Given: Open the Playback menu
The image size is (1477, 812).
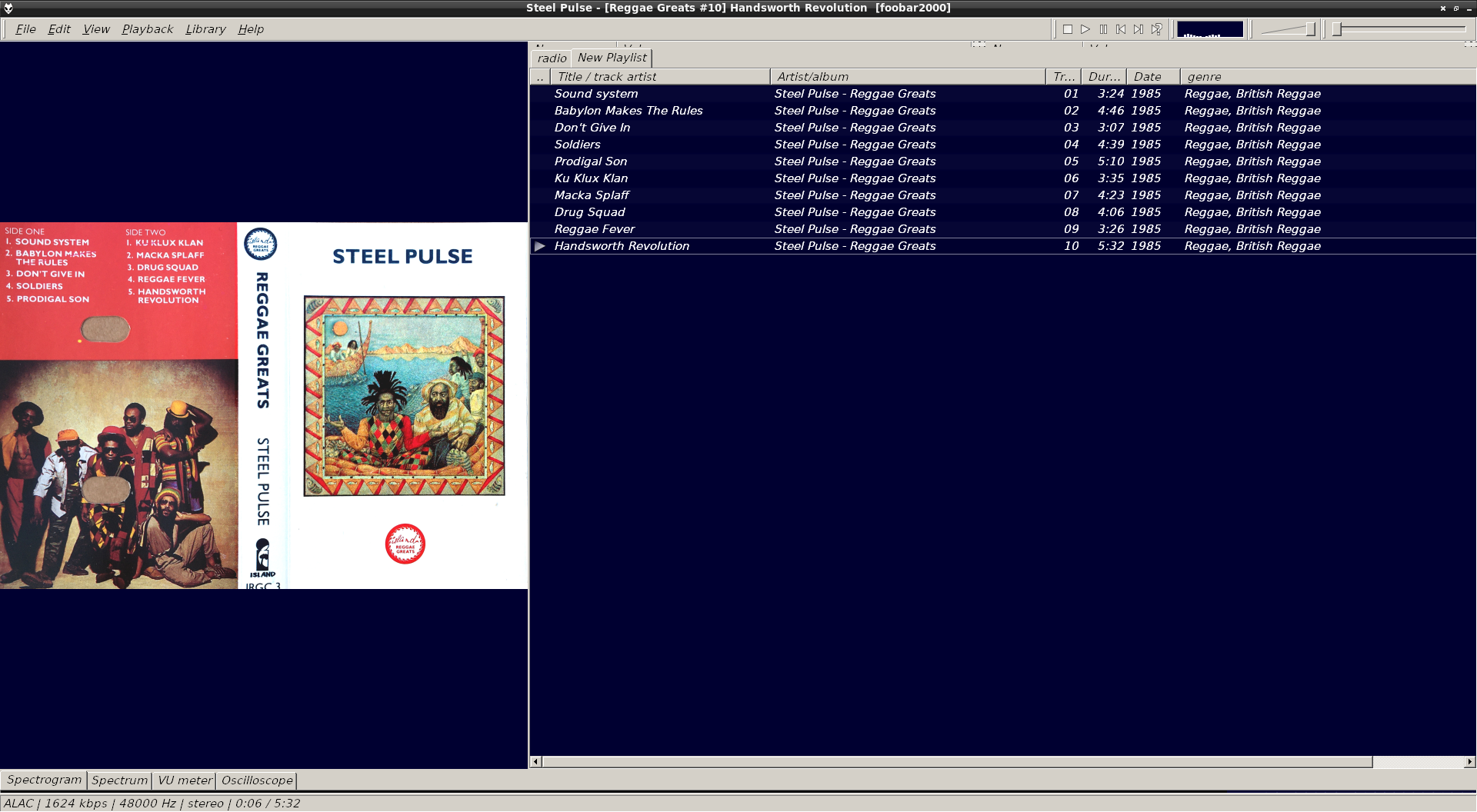Looking at the screenshot, I should click(x=148, y=29).
